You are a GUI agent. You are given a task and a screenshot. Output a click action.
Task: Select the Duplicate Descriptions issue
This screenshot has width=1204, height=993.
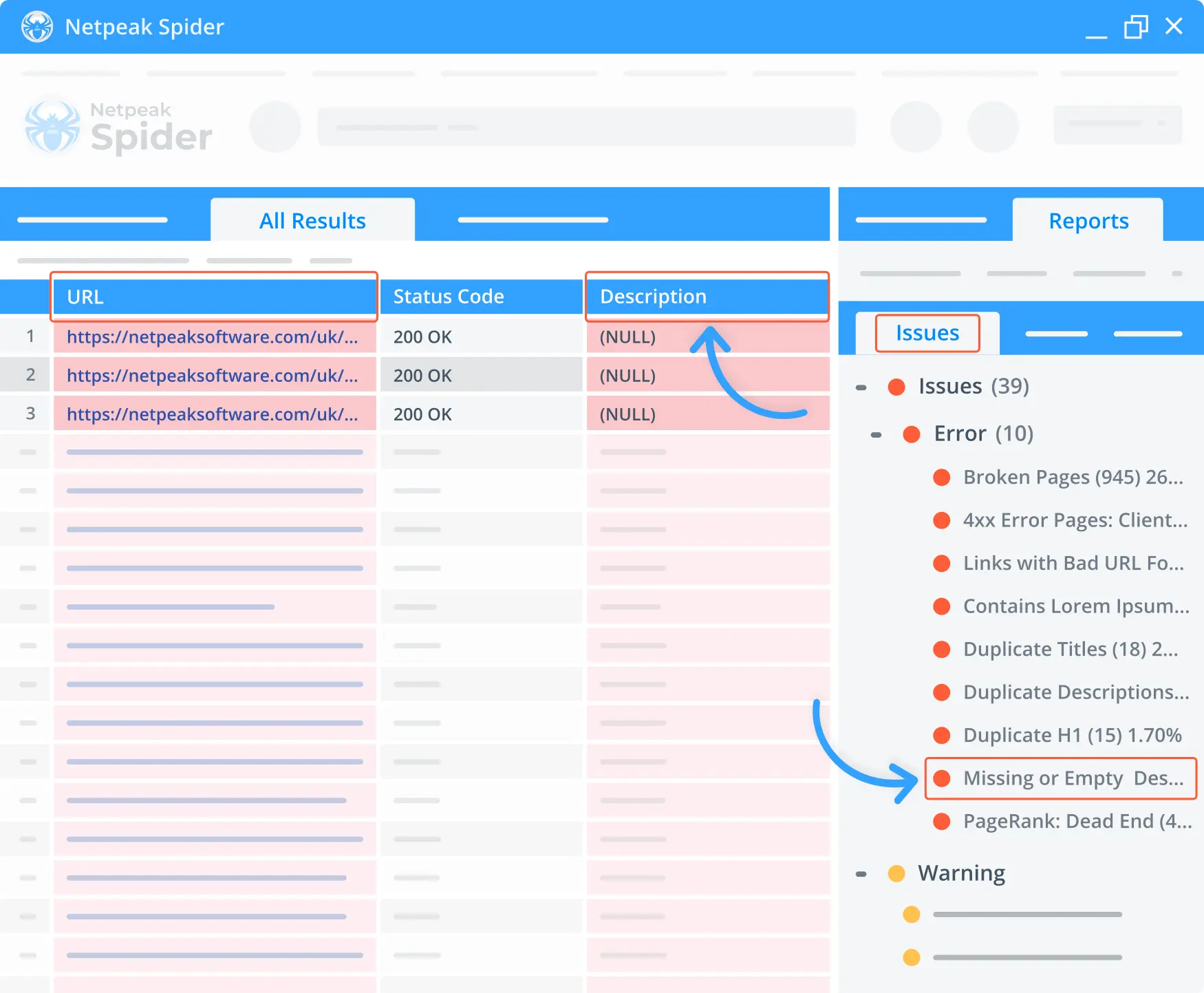coord(1076,692)
